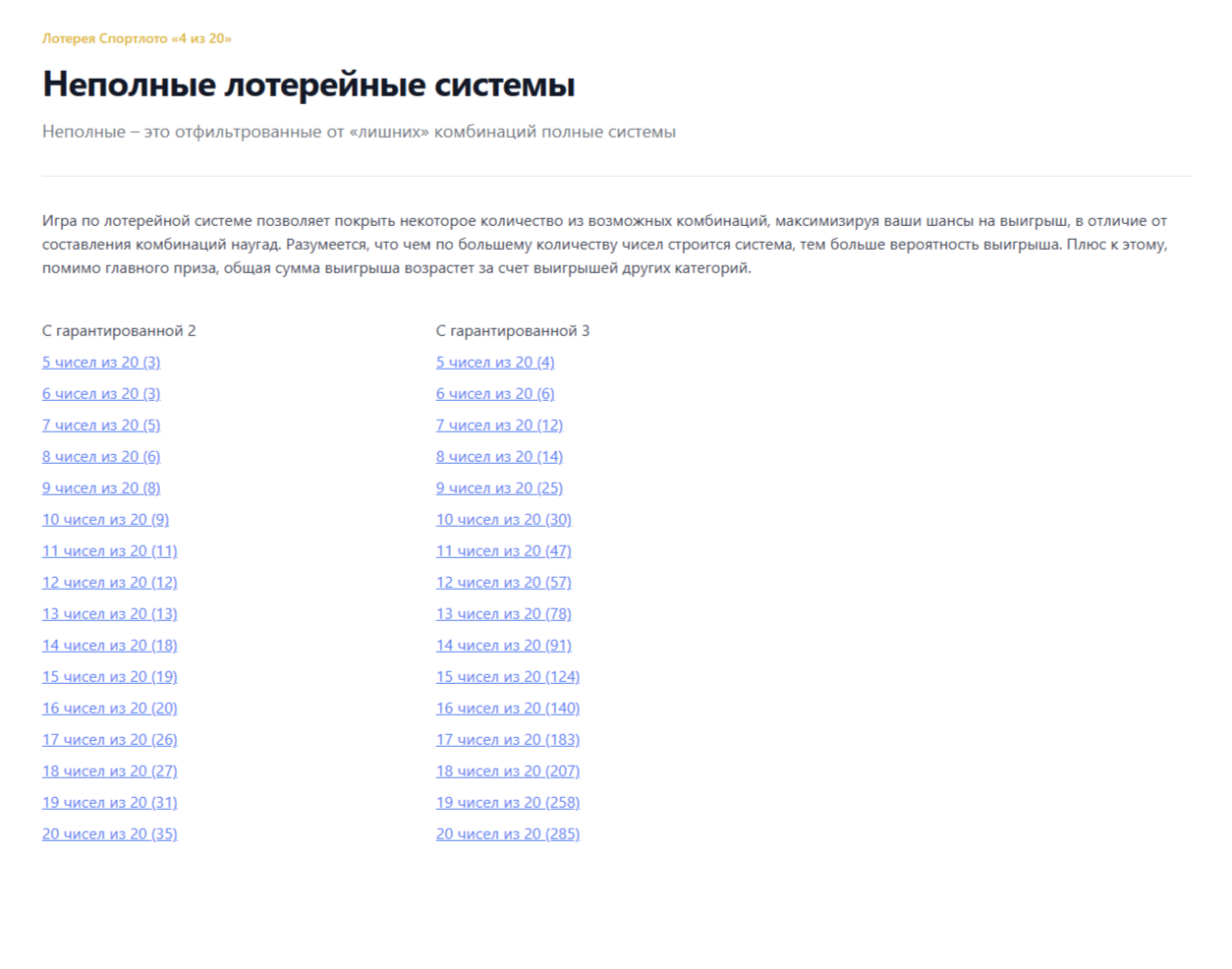
Task: Open «18 чисел из 20 (27)» under guaranteed 2
Action: click(109, 770)
